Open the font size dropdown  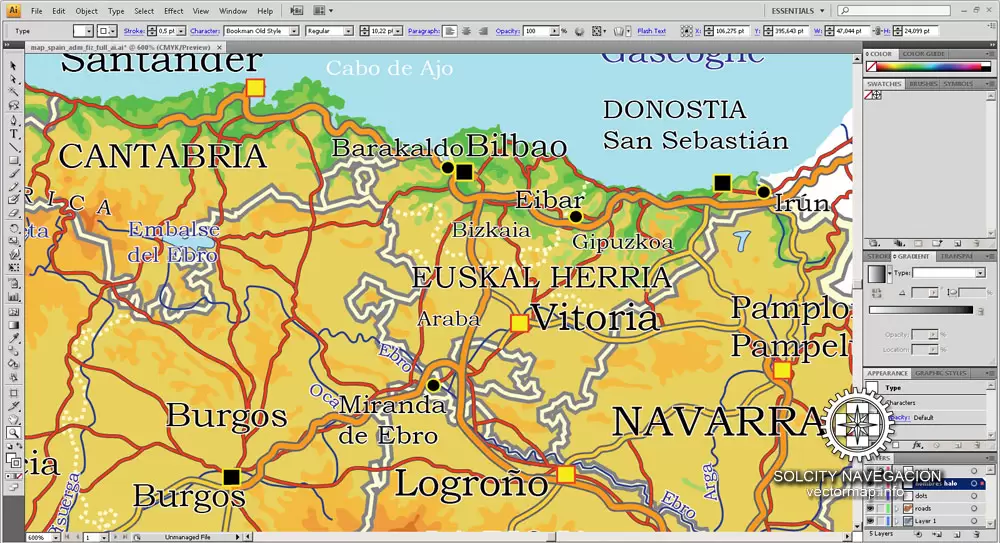pos(399,31)
